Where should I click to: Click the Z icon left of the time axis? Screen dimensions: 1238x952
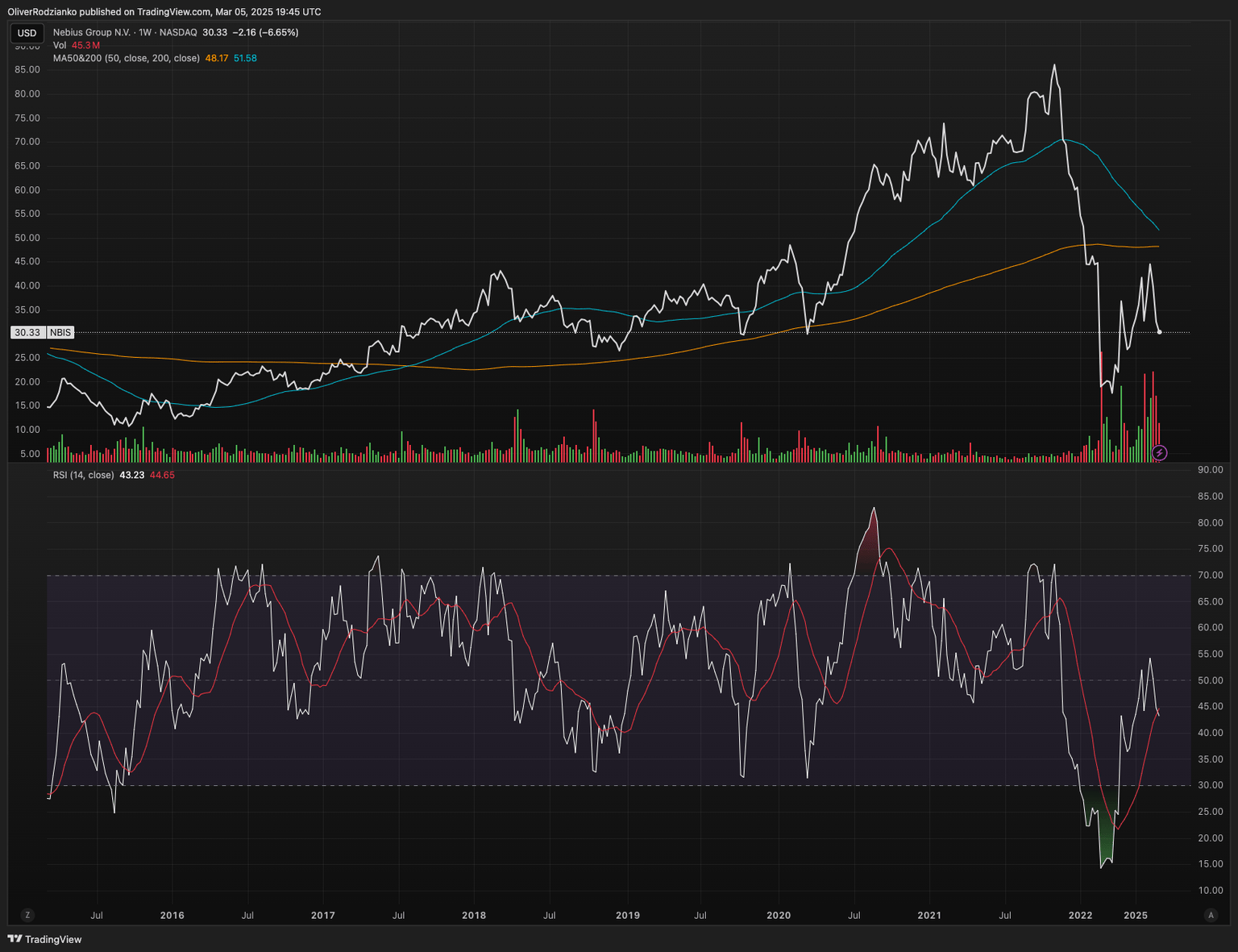27,915
